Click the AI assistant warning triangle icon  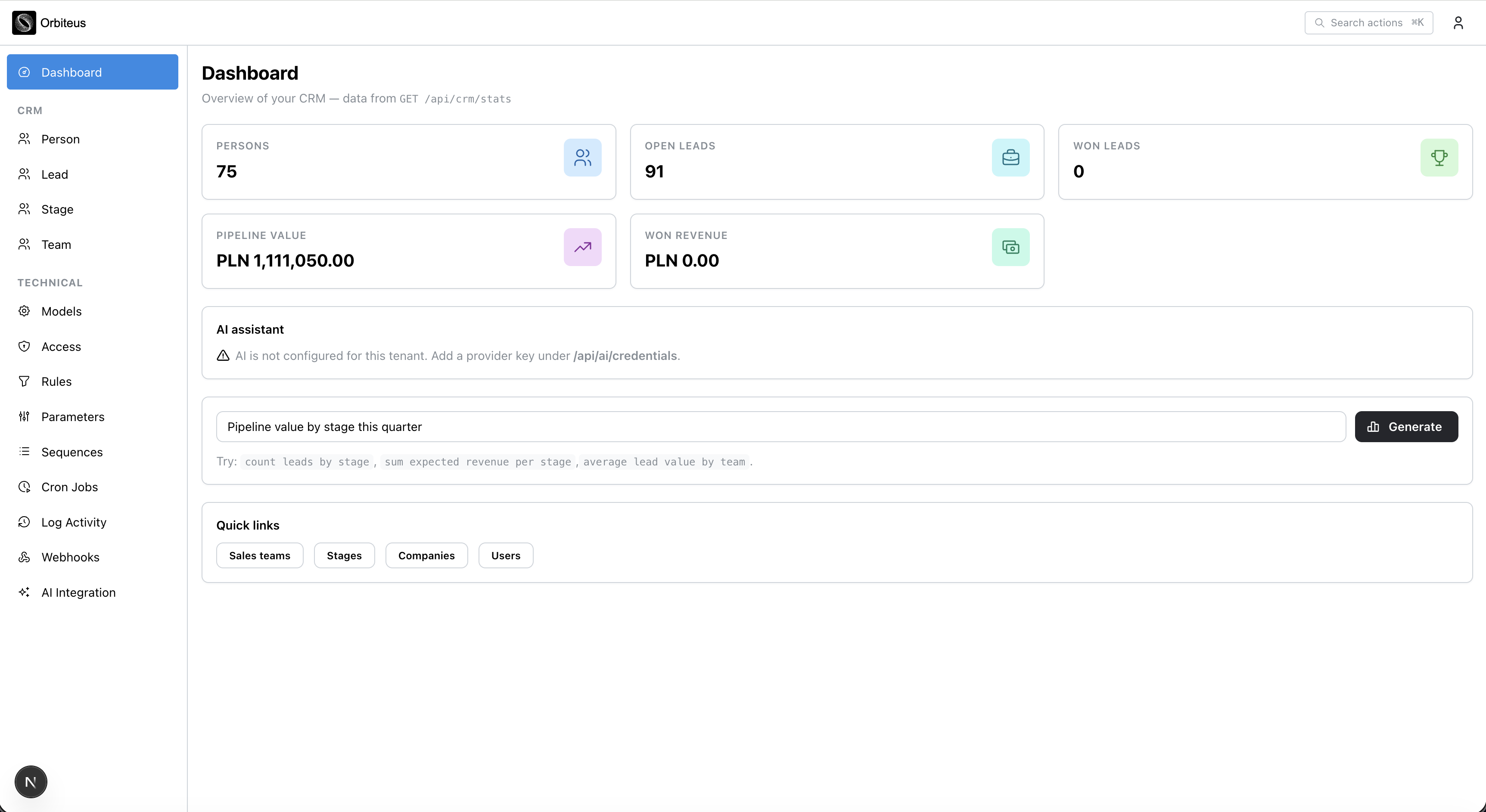point(223,356)
